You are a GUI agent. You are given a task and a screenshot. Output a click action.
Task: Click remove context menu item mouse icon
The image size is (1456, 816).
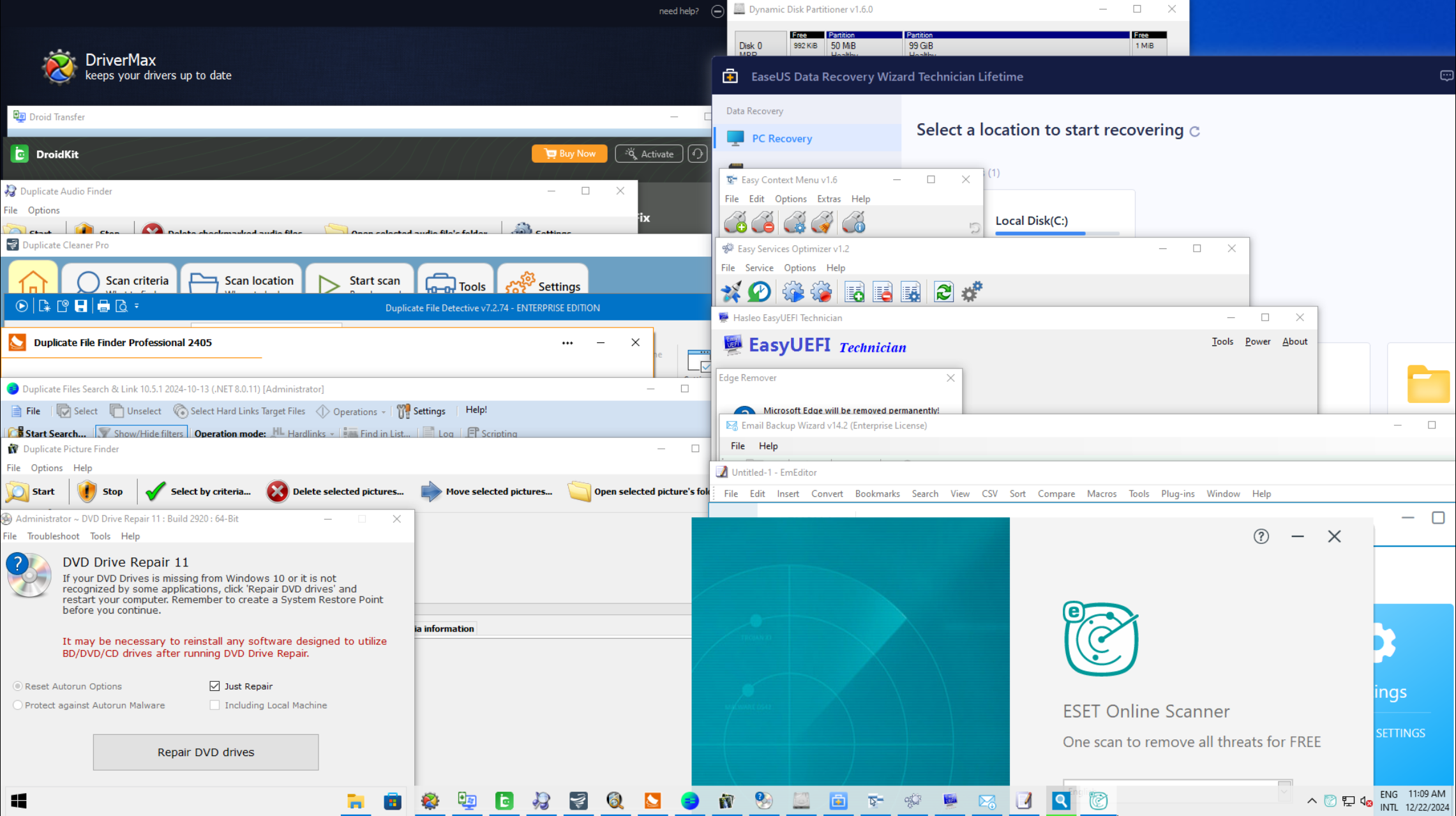(763, 222)
